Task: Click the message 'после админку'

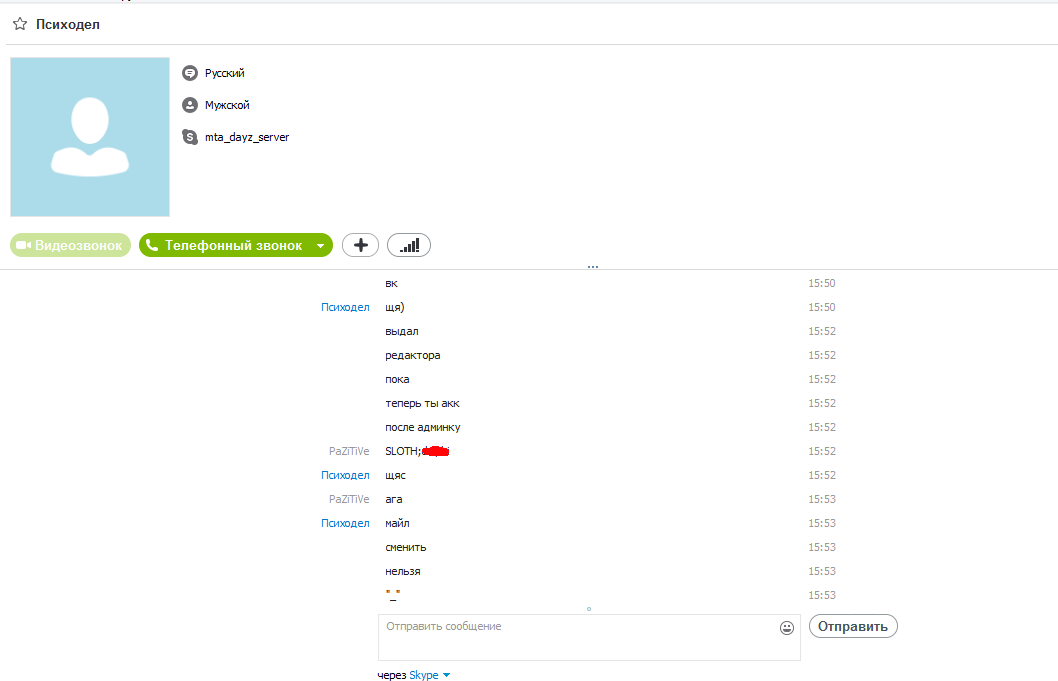Action: 422,427
